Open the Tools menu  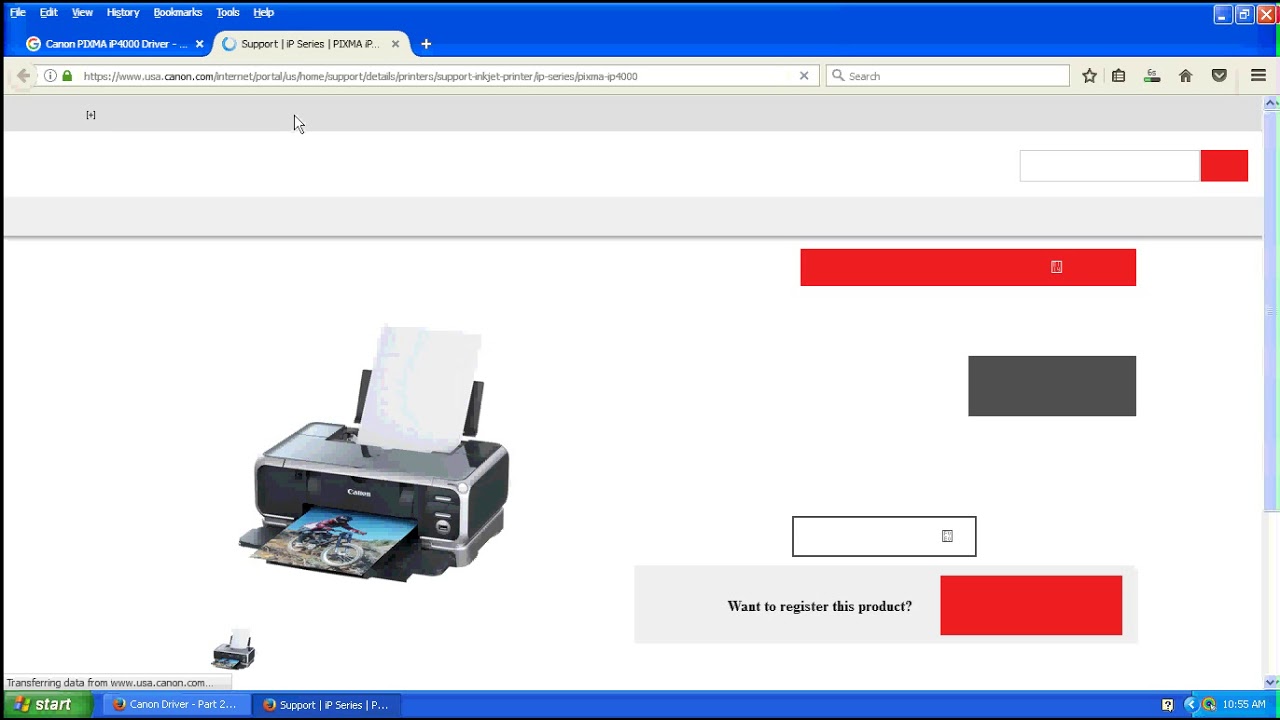[x=228, y=12]
